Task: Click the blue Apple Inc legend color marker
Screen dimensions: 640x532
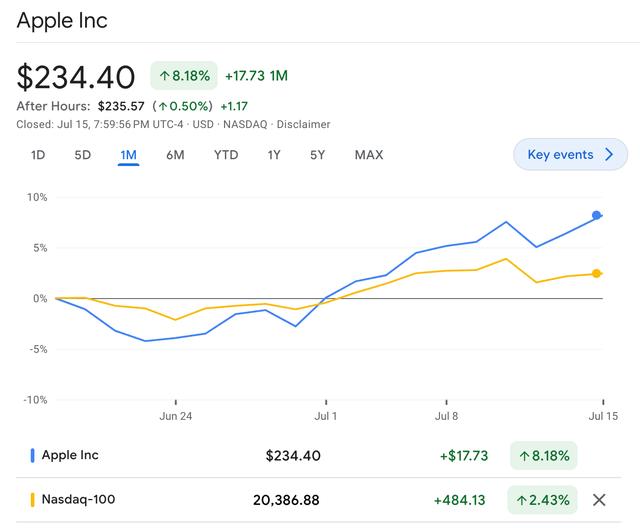Action: click(33, 456)
